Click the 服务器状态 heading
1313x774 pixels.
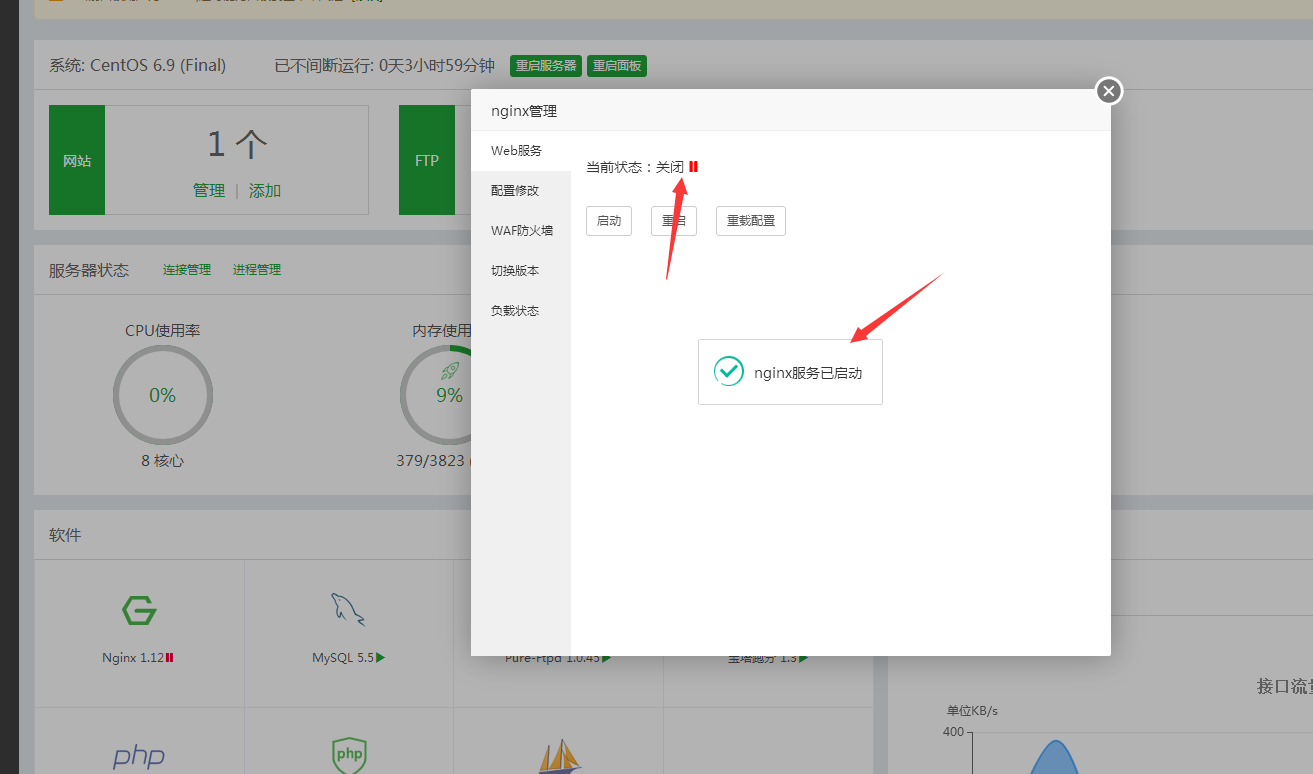[x=89, y=270]
